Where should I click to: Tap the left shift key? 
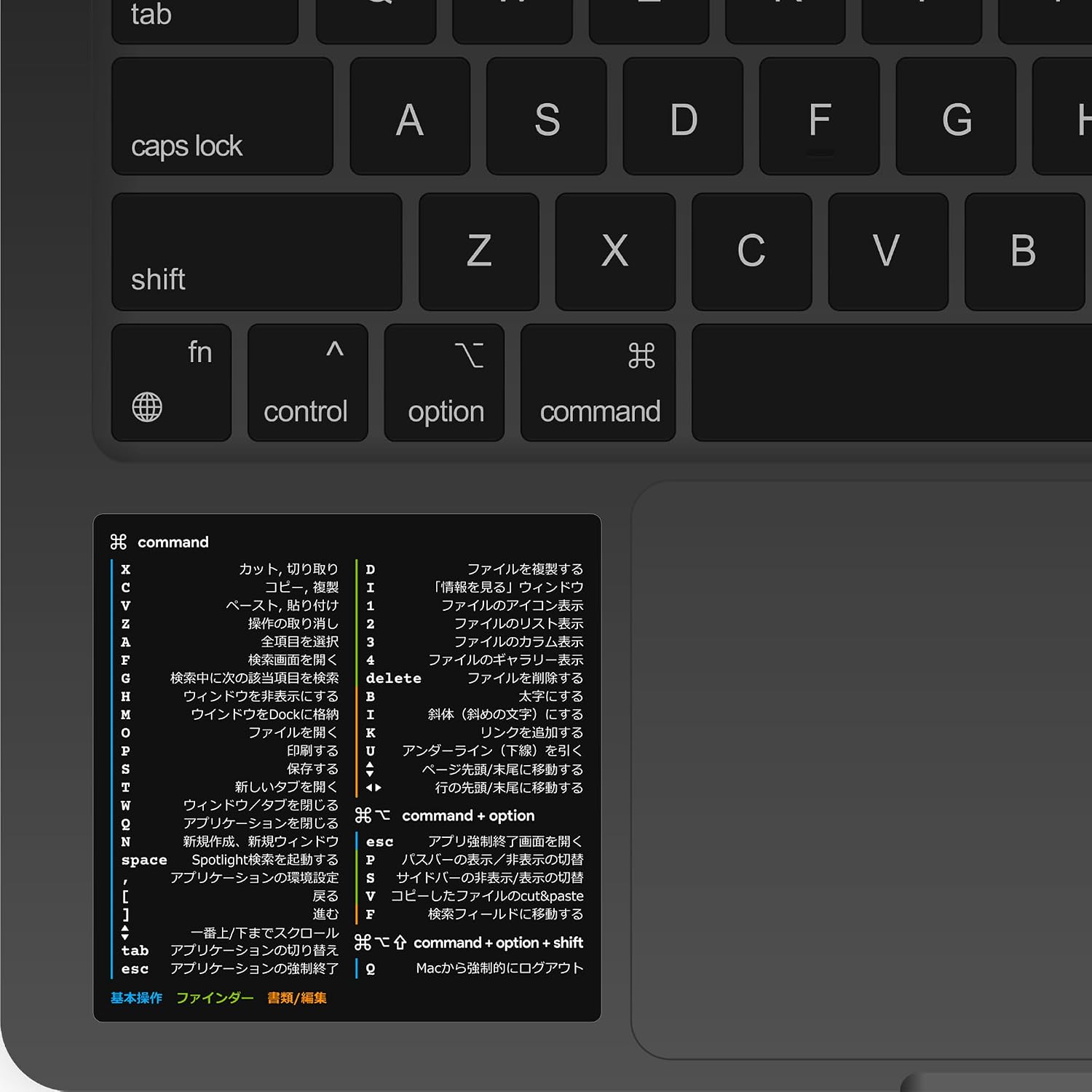(257, 252)
